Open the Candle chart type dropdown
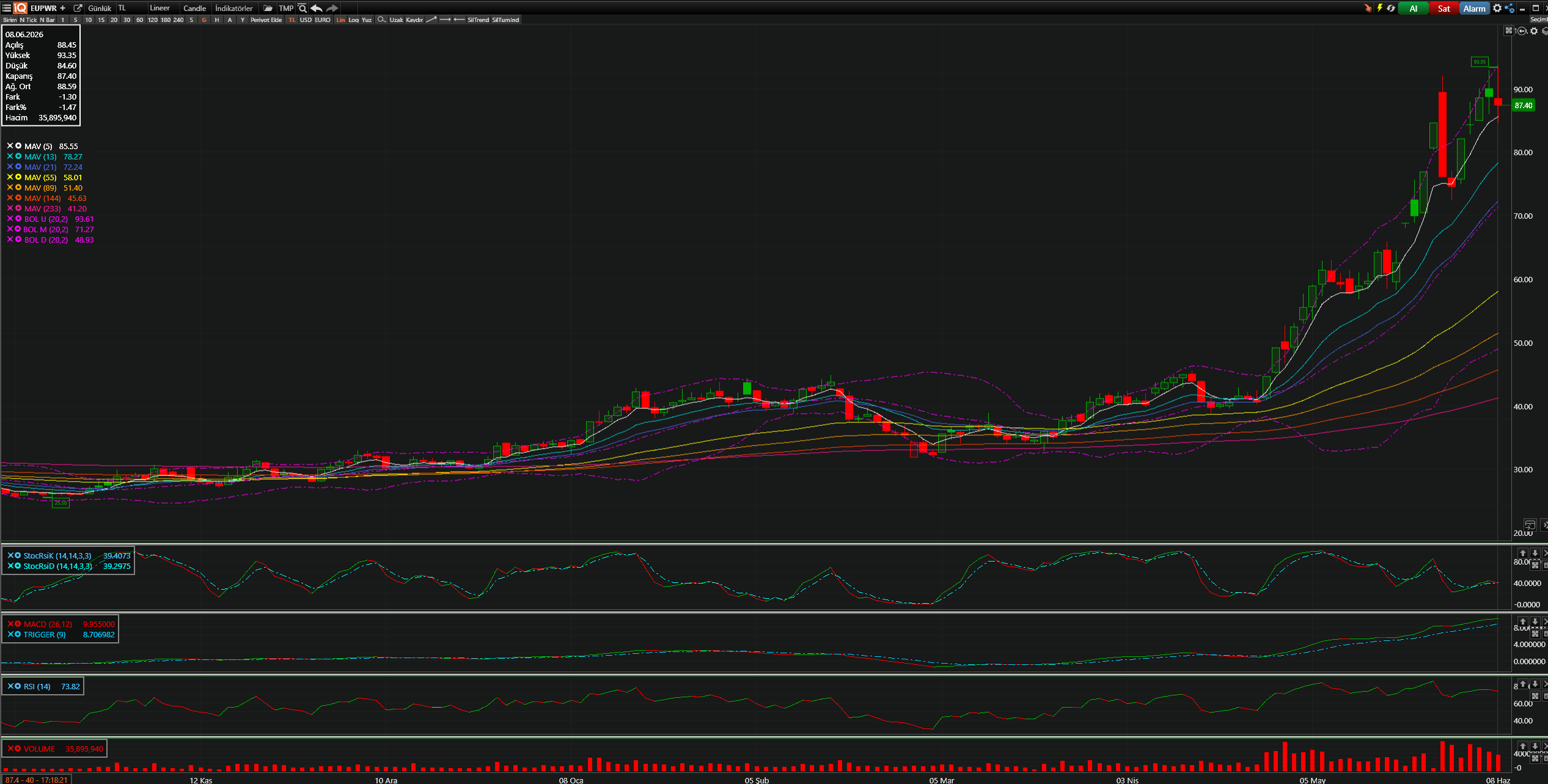The width and height of the screenshot is (1548, 784). [x=195, y=8]
